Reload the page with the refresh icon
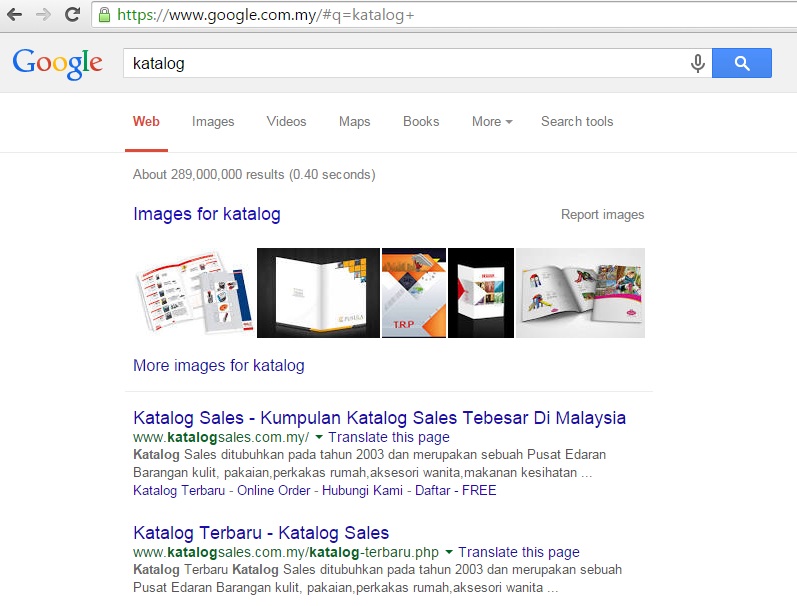797x606 pixels. 72,14
